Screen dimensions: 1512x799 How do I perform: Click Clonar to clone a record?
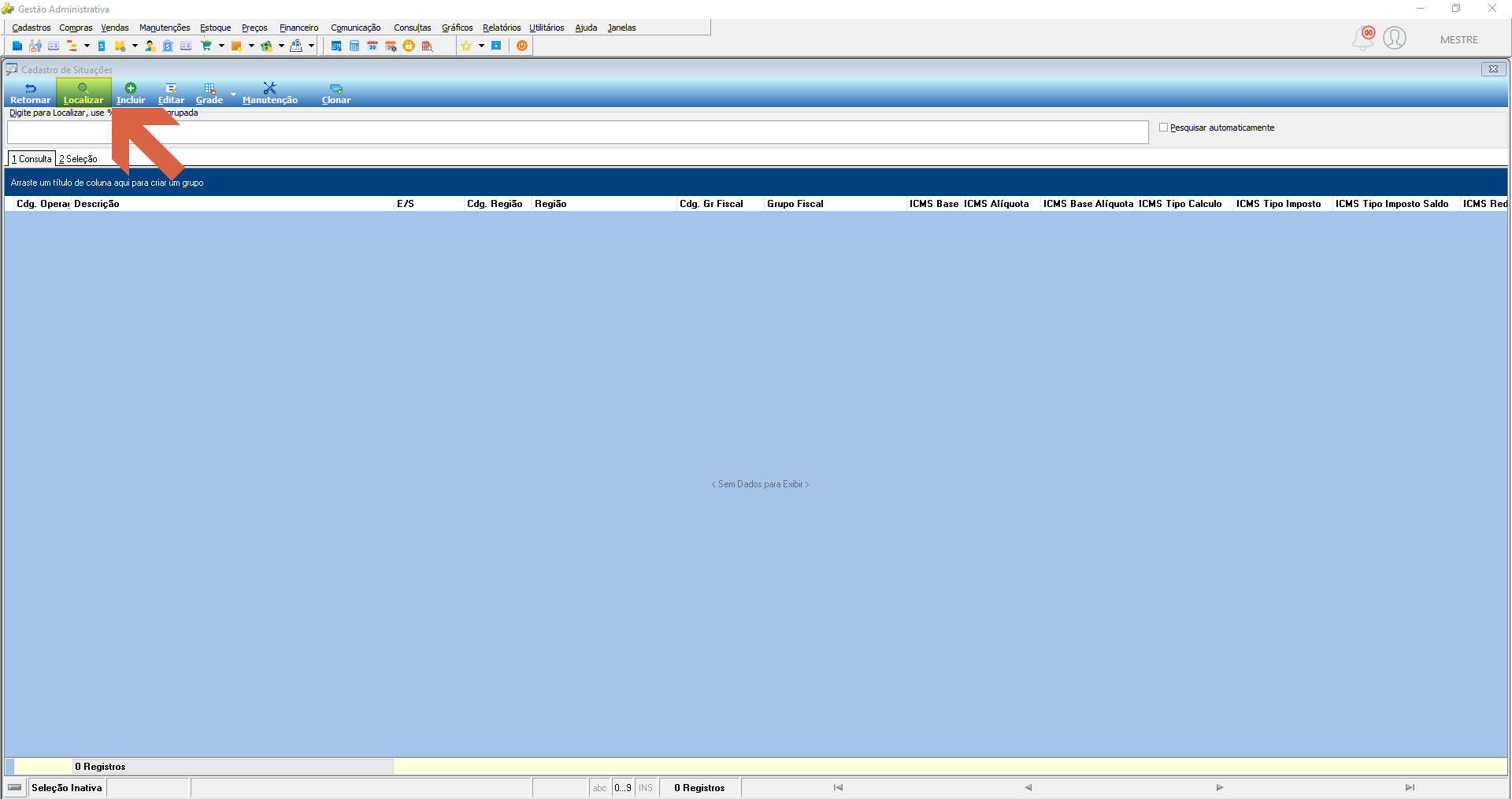click(x=336, y=94)
